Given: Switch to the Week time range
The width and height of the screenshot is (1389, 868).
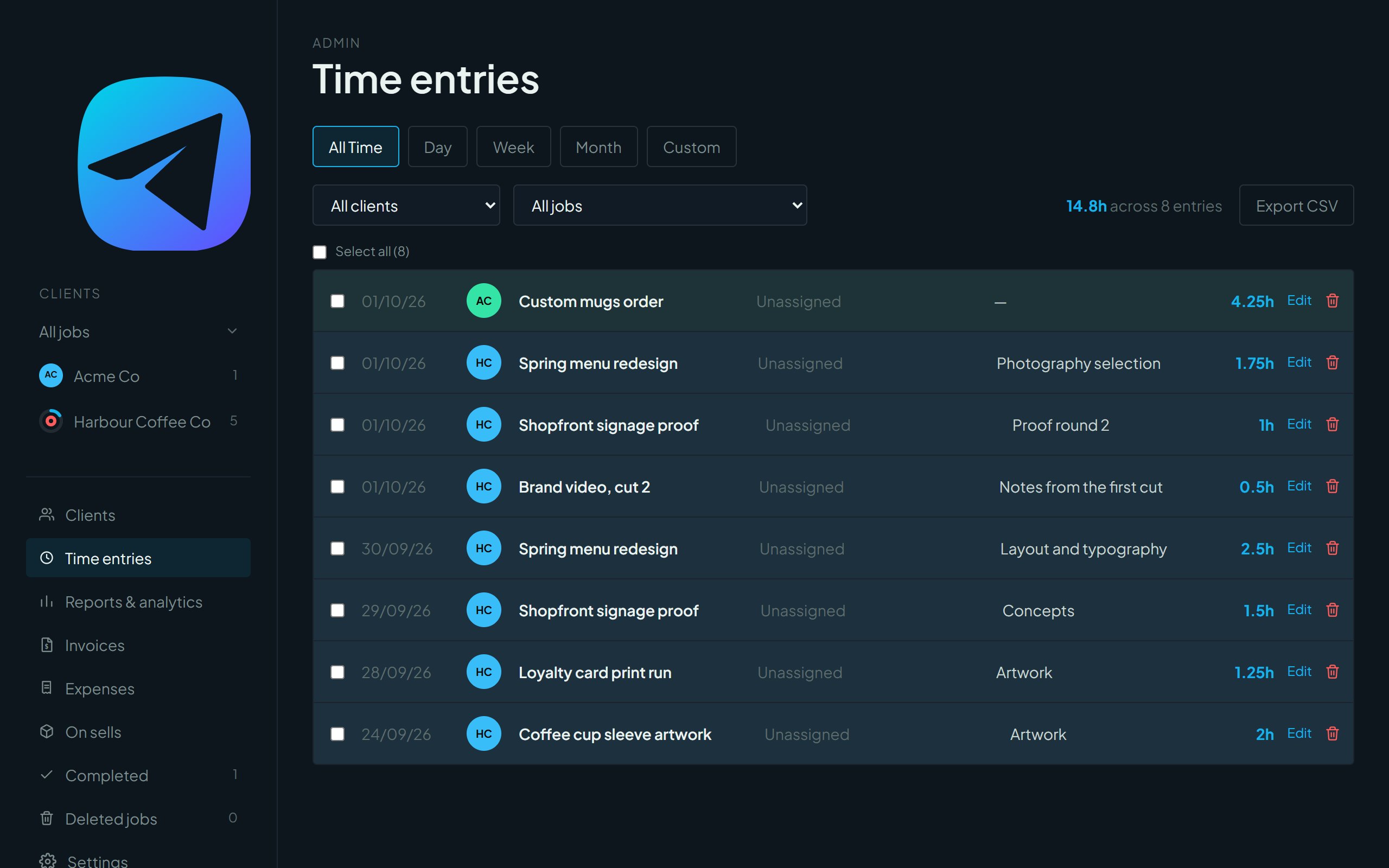Looking at the screenshot, I should (x=513, y=146).
